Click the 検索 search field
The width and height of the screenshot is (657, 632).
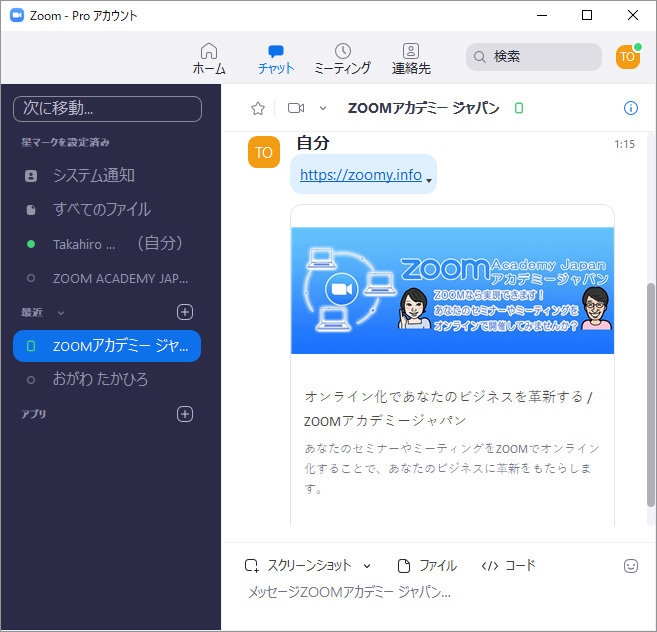pyautogui.click(x=535, y=57)
